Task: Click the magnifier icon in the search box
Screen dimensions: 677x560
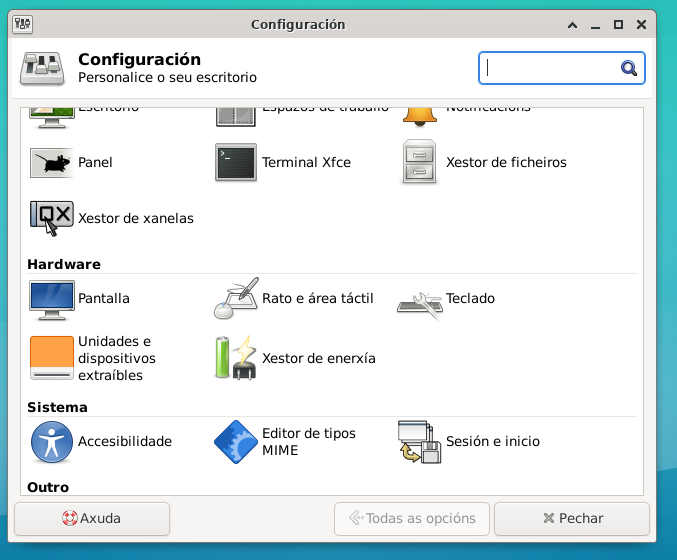Action: [x=629, y=68]
